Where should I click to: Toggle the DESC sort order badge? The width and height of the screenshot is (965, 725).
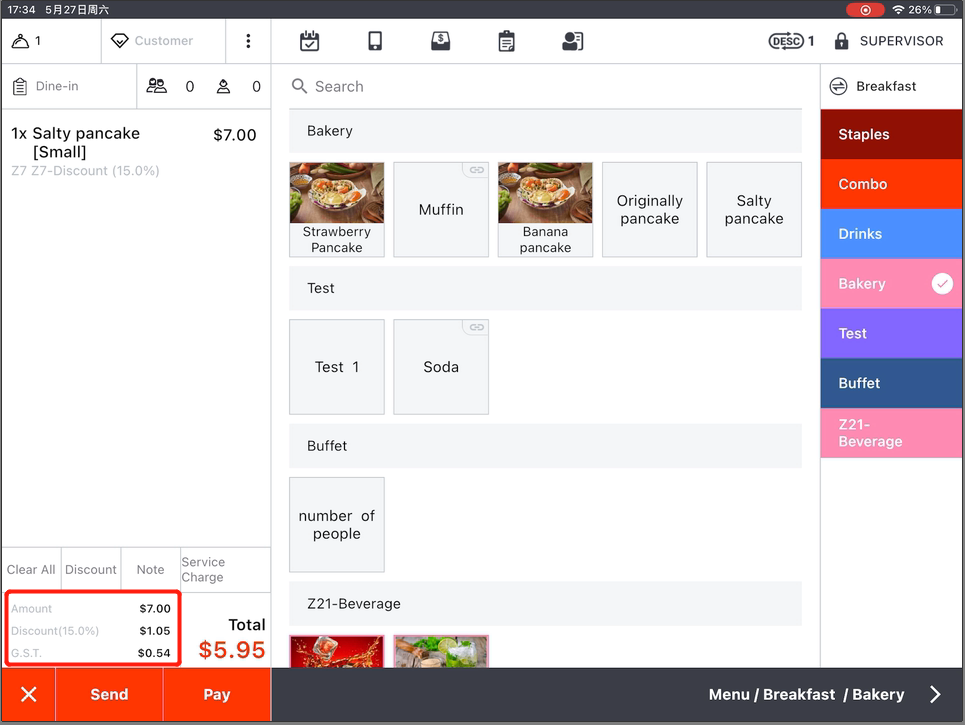click(x=786, y=41)
